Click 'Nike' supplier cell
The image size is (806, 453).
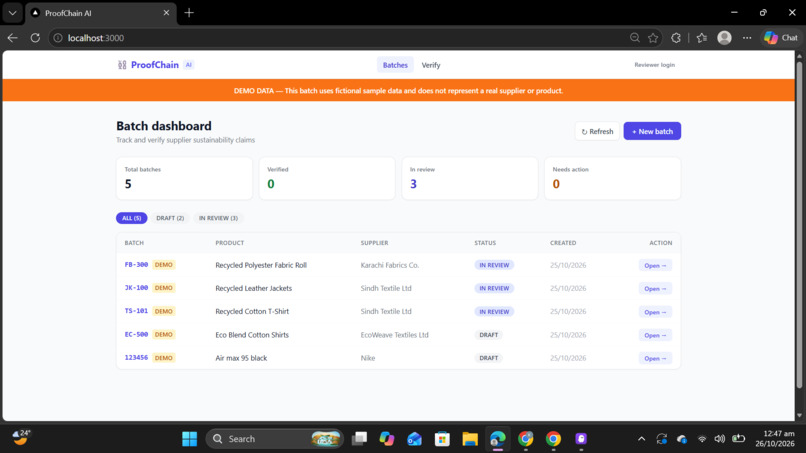tap(368, 358)
